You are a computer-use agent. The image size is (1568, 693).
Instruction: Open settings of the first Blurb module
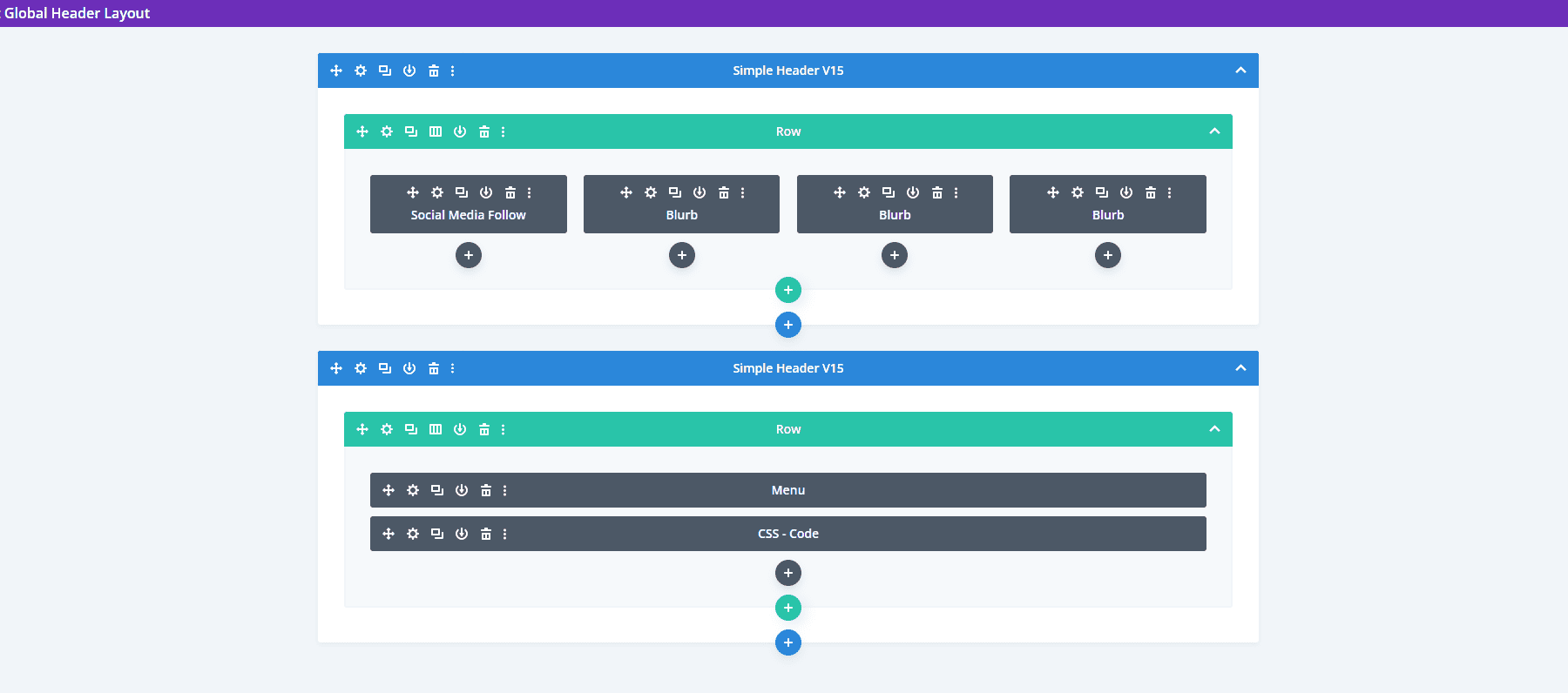click(x=651, y=192)
